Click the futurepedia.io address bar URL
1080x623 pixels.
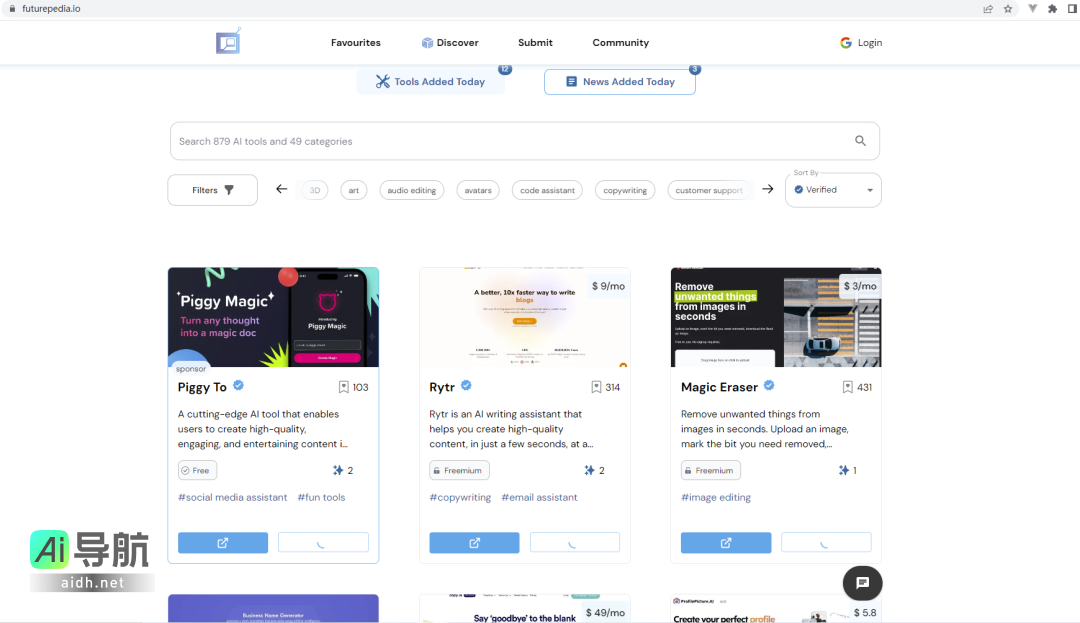[51, 9]
